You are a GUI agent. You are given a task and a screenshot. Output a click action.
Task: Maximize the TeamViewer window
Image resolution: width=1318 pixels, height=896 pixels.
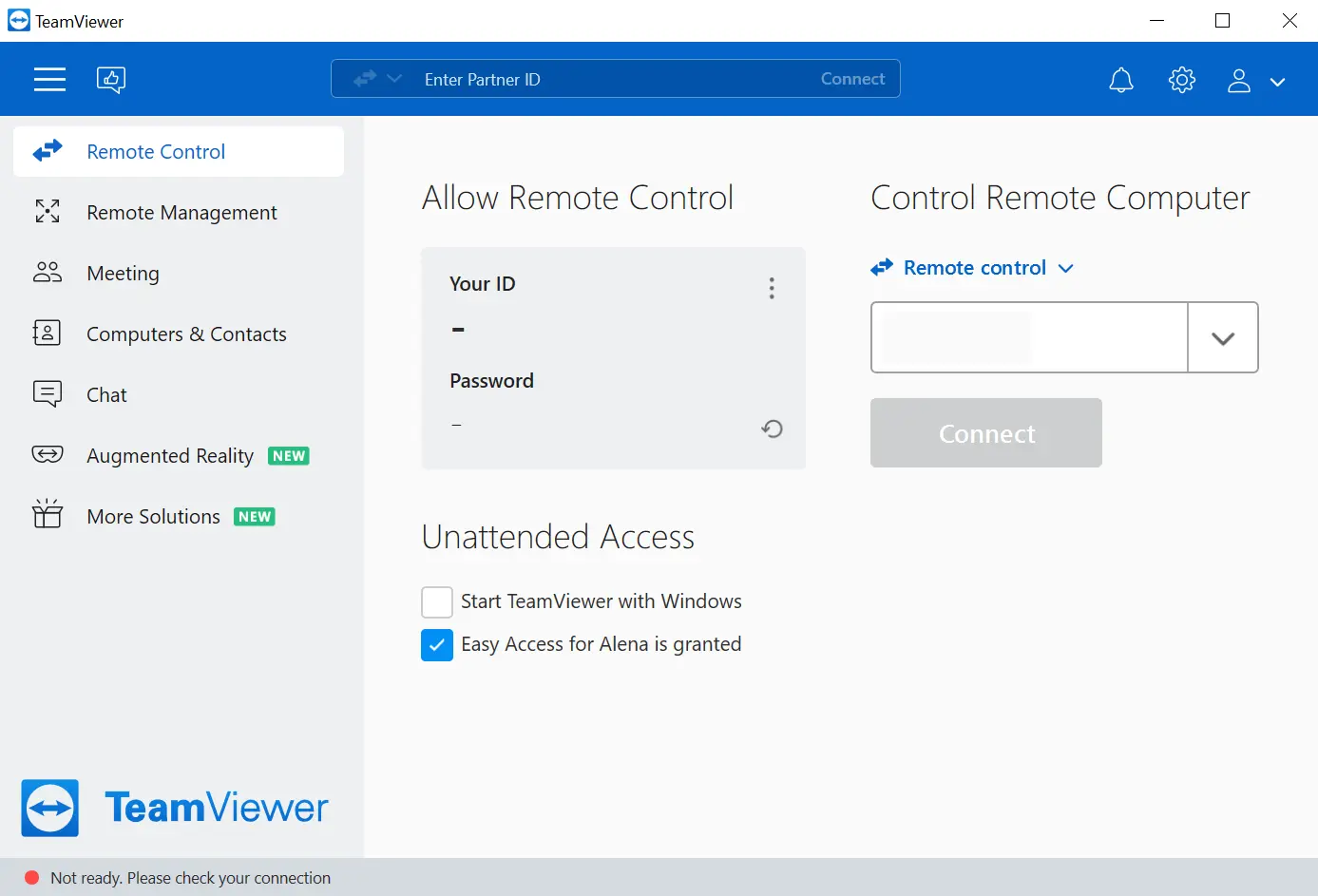pos(1223,21)
